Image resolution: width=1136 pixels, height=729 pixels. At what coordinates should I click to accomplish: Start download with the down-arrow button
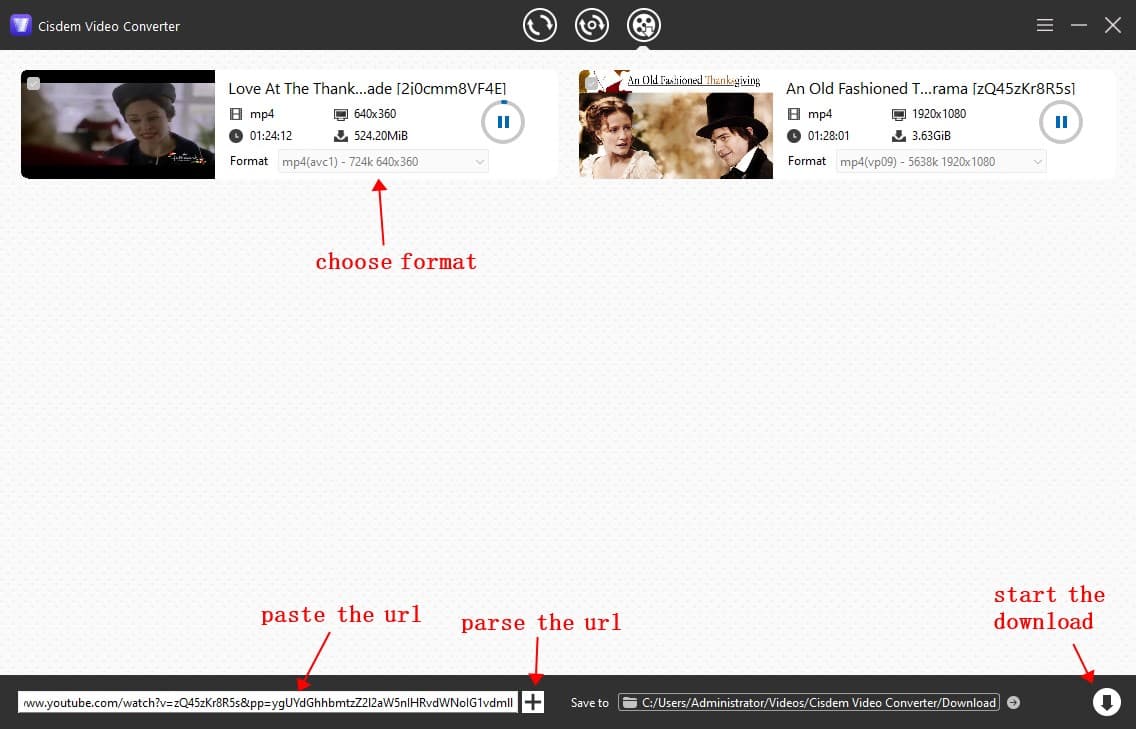coord(1106,701)
